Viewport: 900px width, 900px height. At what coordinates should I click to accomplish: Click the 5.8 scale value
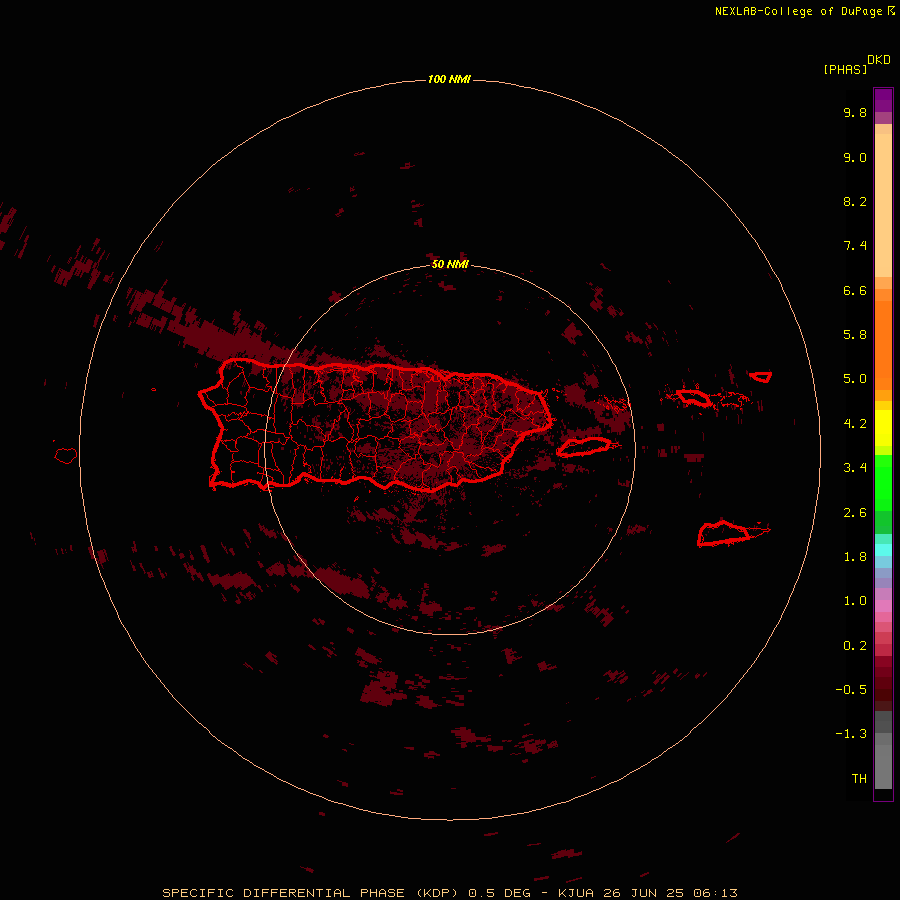855,335
